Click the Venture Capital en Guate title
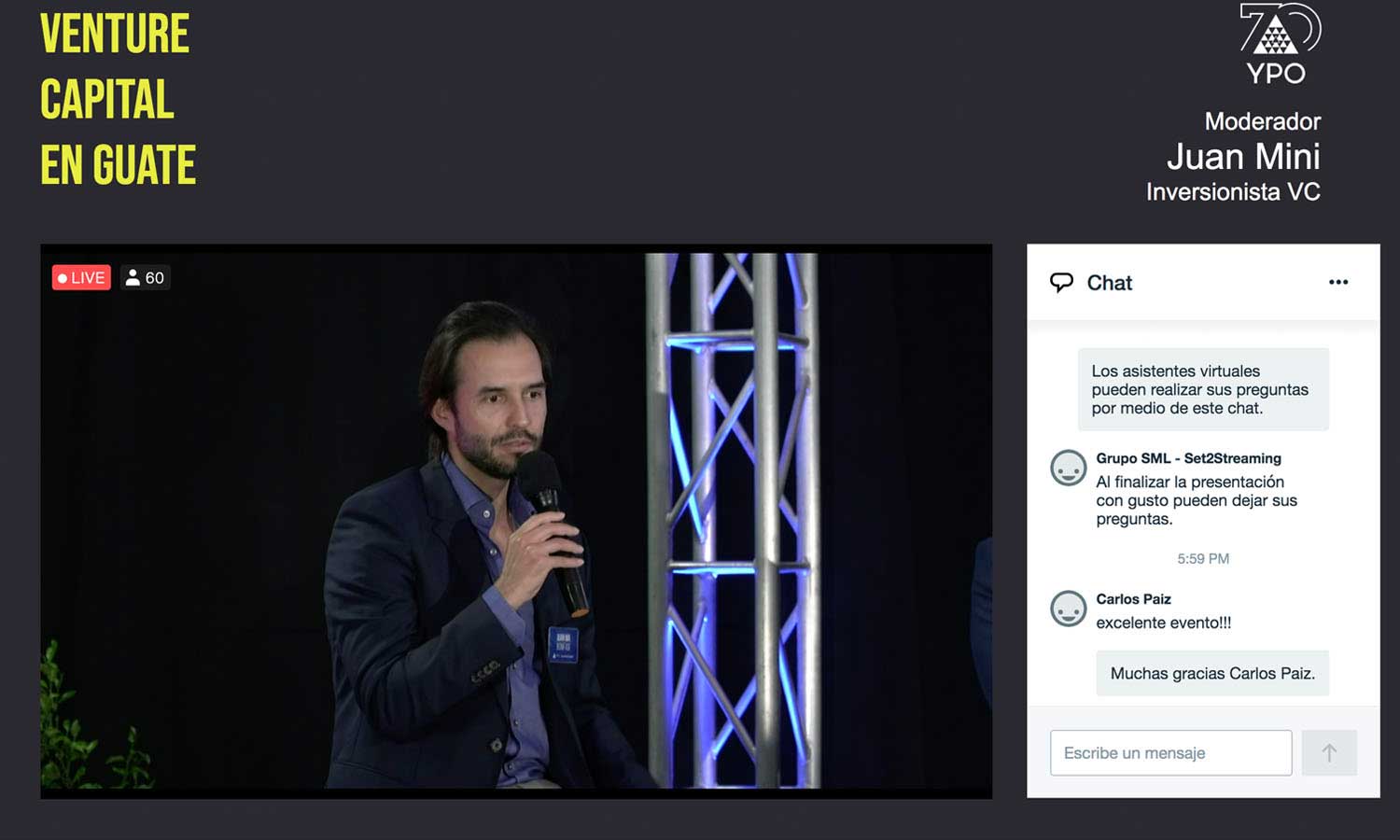The image size is (1400, 840). 119,99
